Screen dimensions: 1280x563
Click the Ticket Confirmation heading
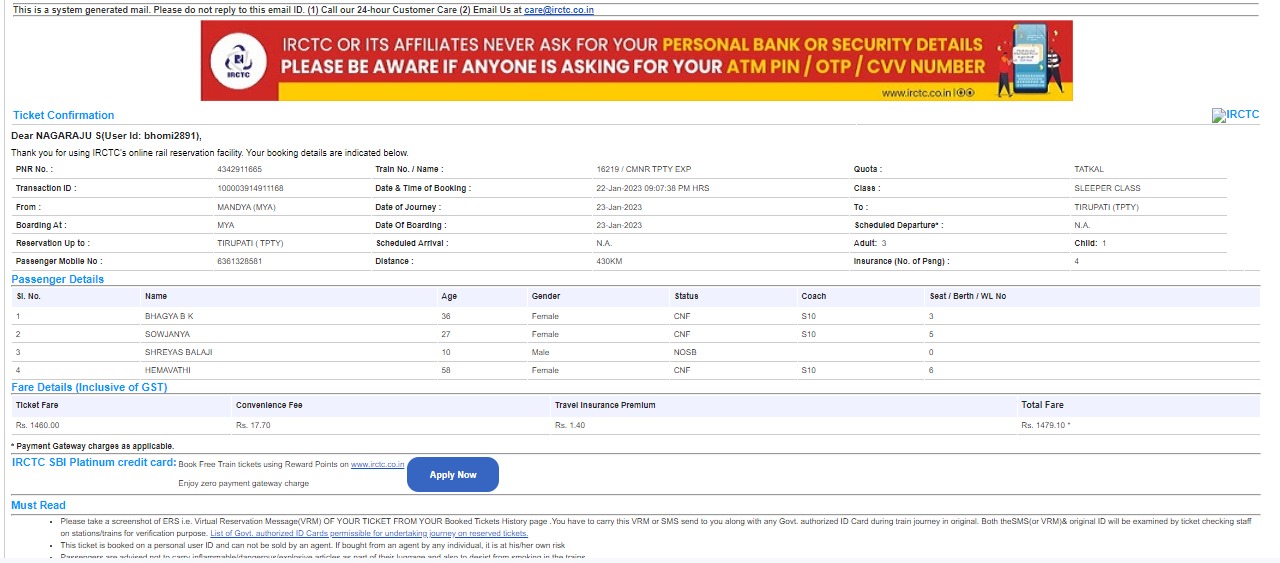point(63,115)
